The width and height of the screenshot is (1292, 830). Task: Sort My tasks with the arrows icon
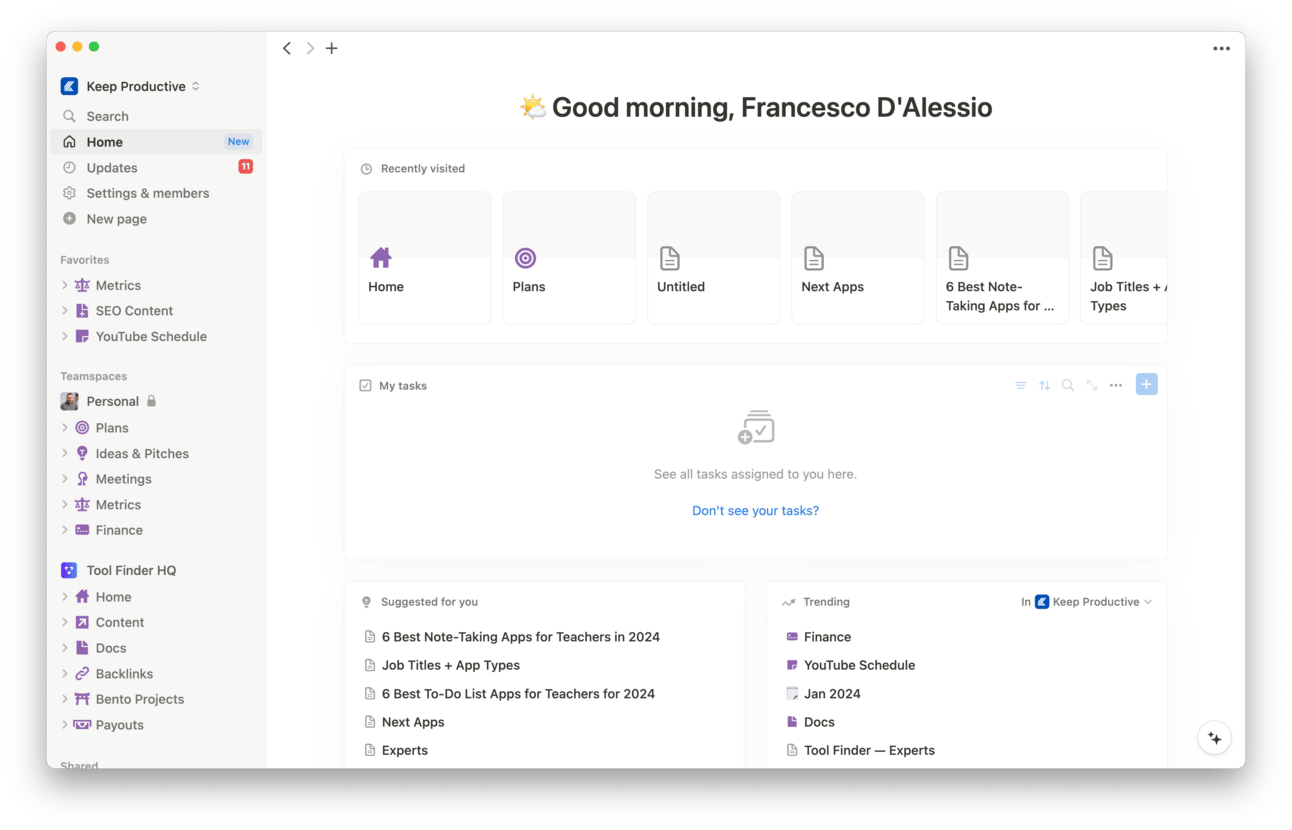pos(1044,385)
